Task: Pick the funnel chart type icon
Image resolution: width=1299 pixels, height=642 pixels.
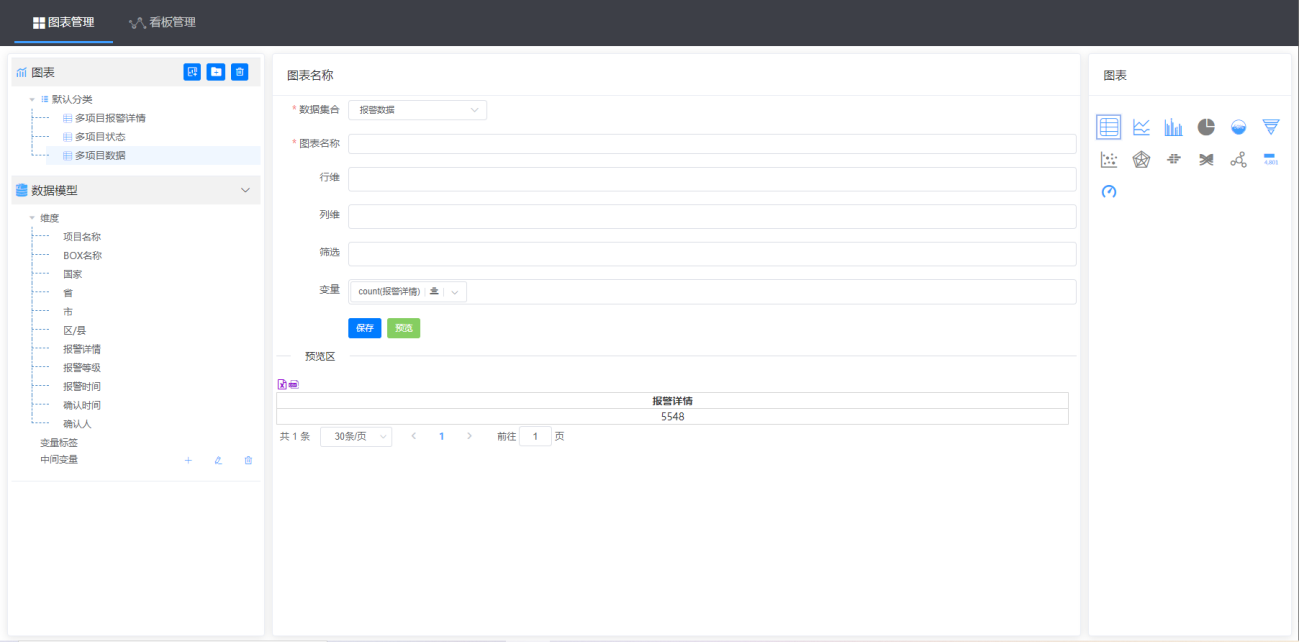Action: click(1270, 127)
